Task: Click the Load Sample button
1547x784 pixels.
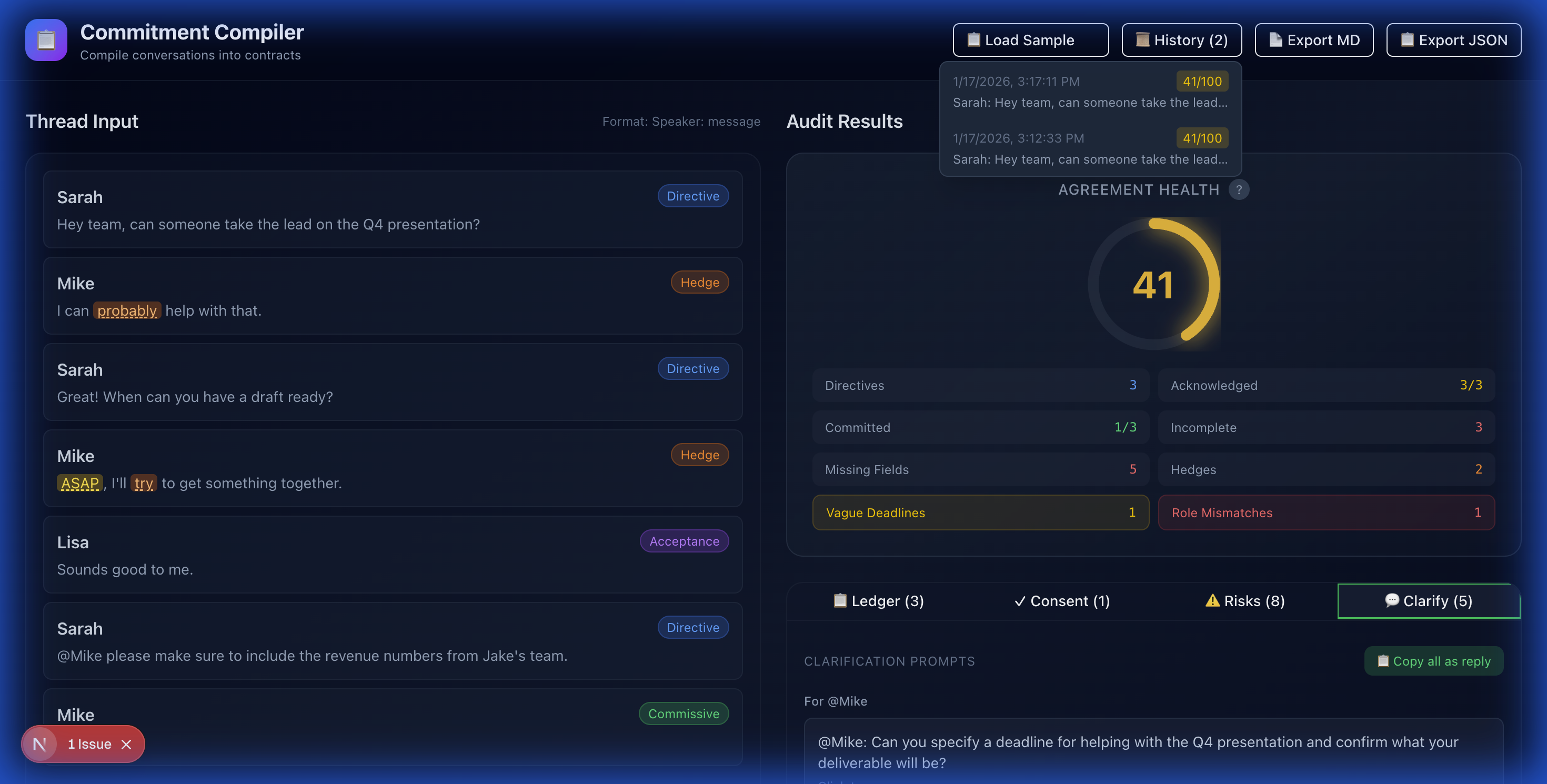Action: (x=1030, y=40)
